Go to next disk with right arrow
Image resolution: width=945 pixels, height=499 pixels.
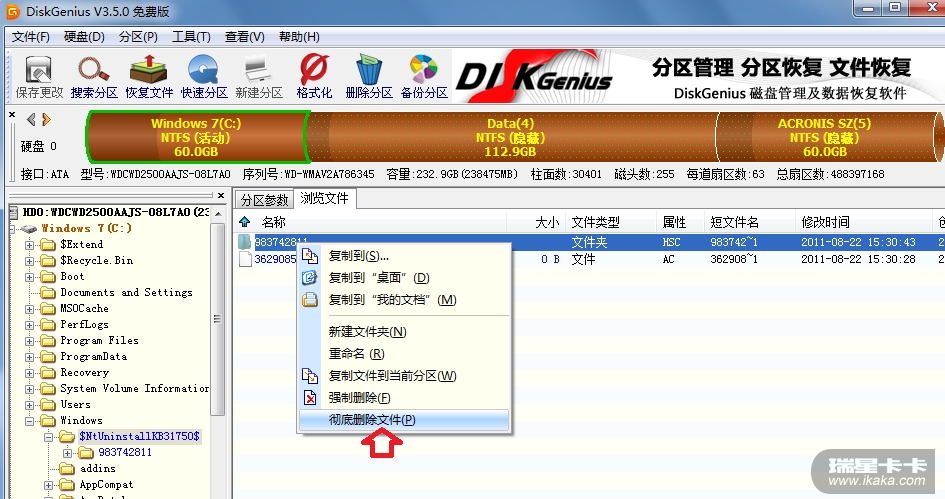[46, 119]
